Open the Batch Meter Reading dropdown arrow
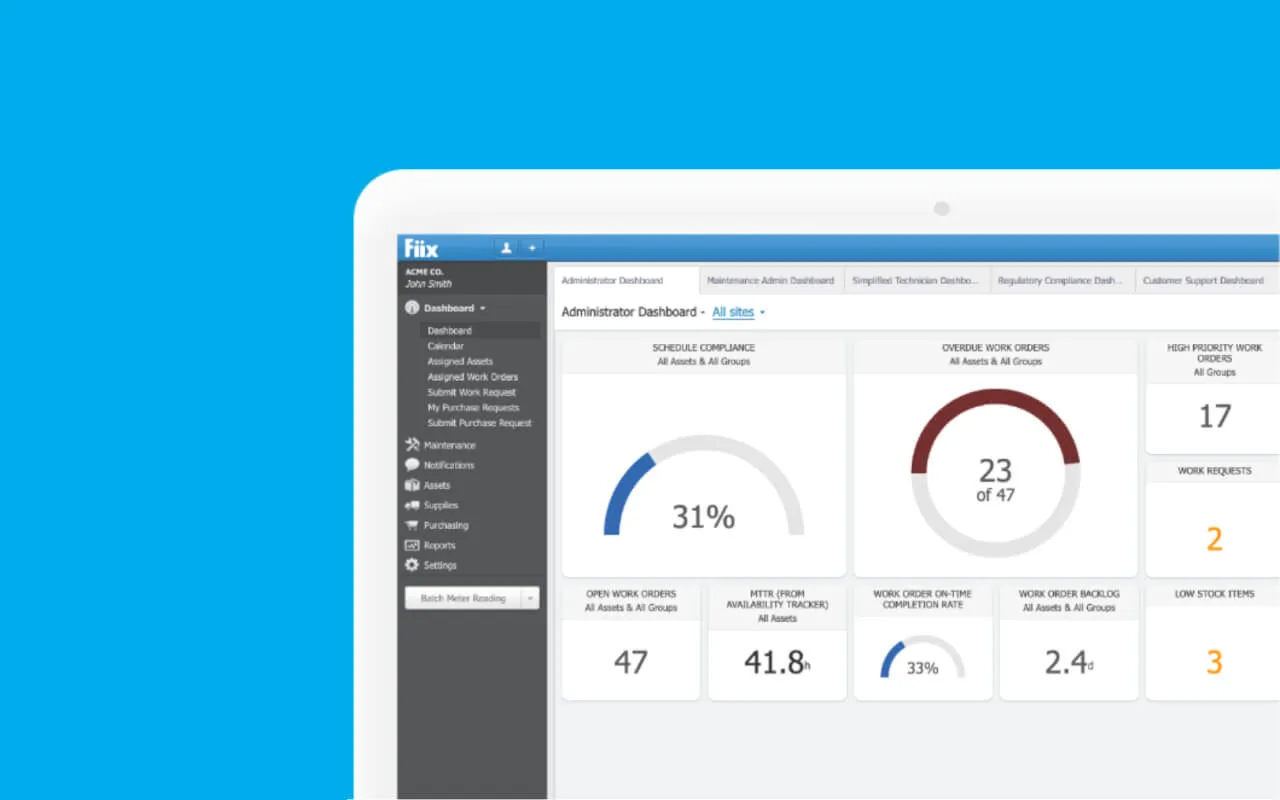 (531, 598)
